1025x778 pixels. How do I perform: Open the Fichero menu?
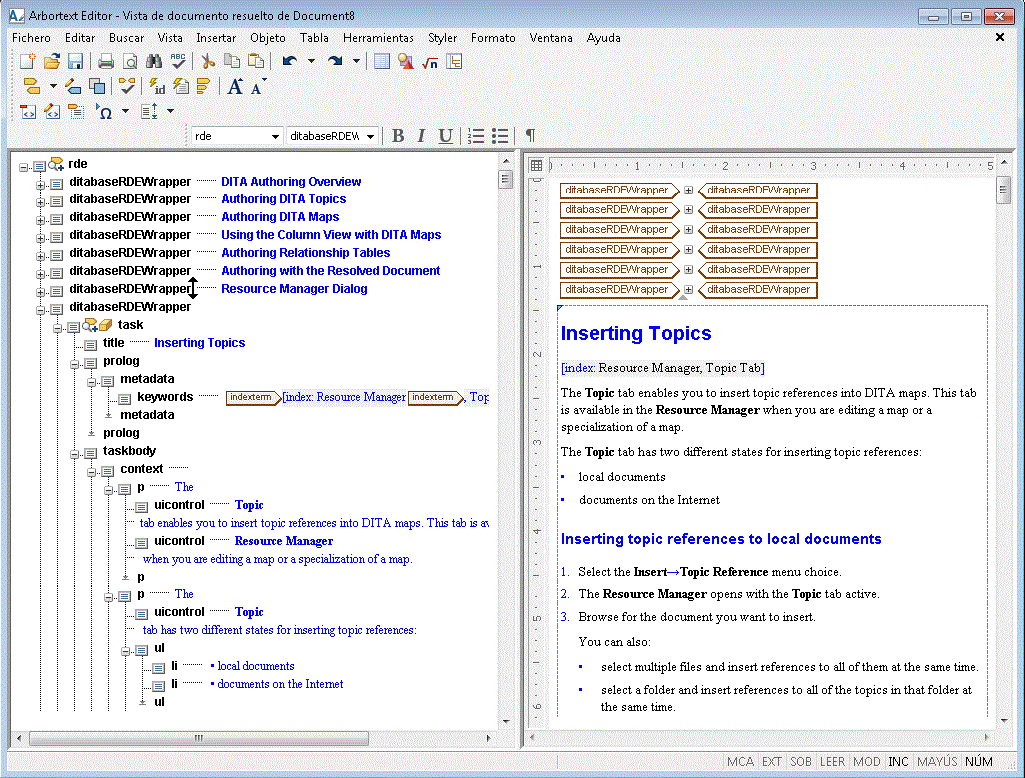tap(31, 38)
